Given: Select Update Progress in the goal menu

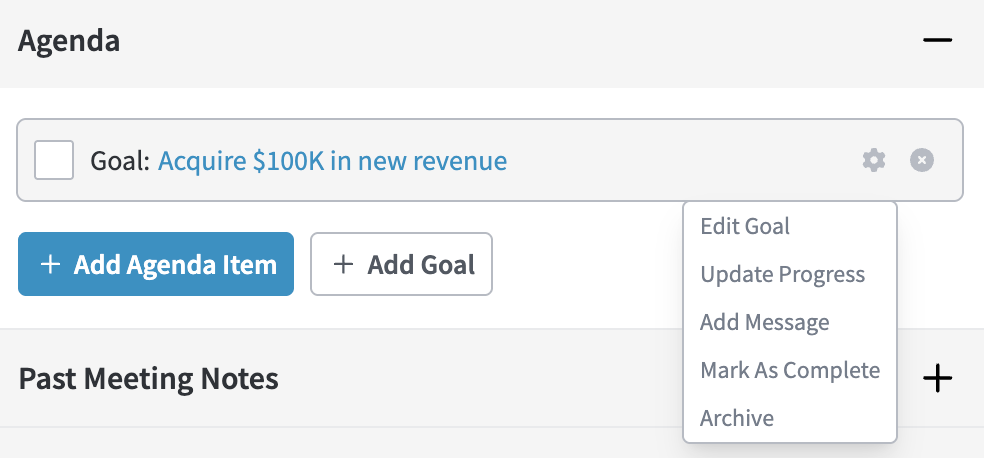Looking at the screenshot, I should tap(782, 274).
